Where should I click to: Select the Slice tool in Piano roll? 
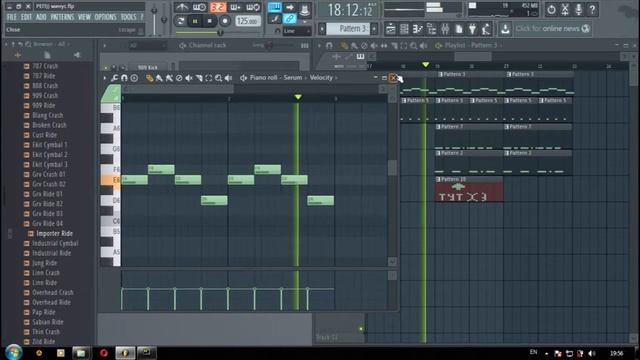coord(199,78)
